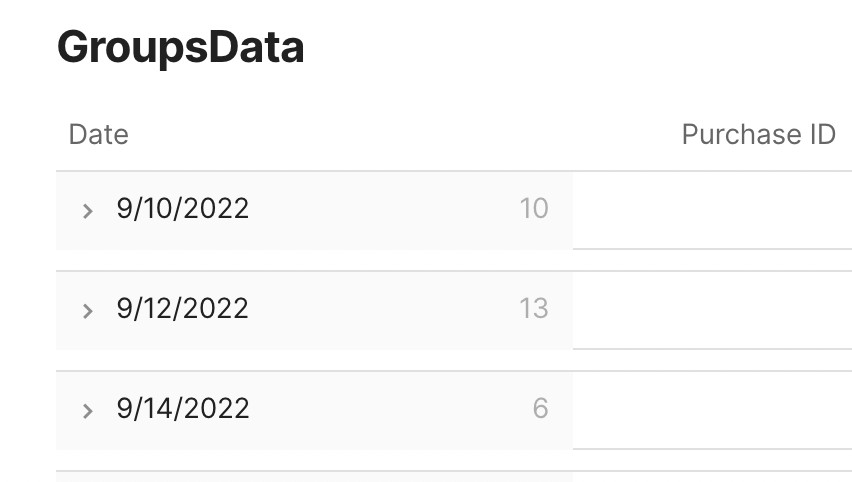Click the record count 6 badge
The image size is (852, 482).
coord(540,409)
